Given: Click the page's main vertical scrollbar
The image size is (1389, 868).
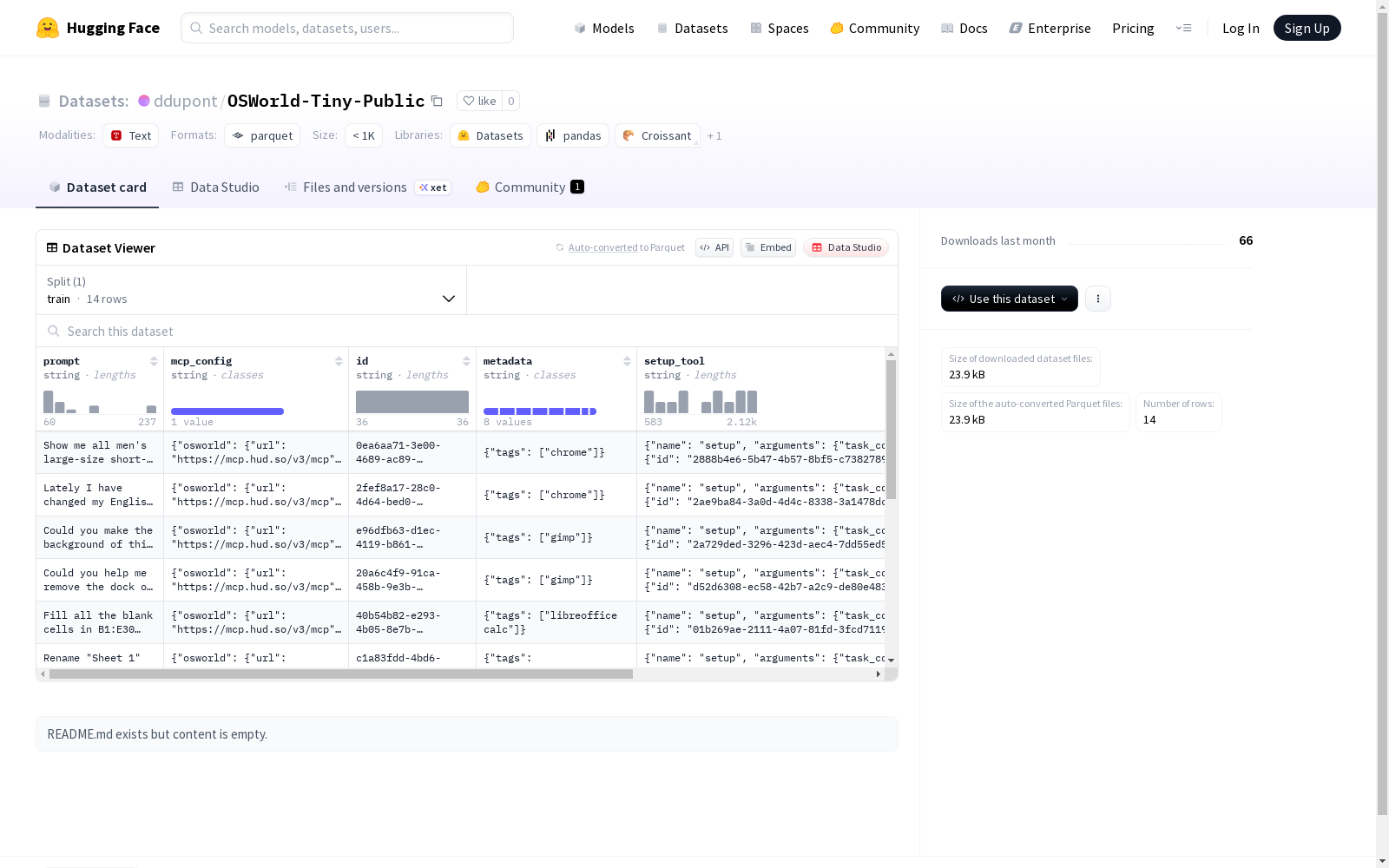Looking at the screenshot, I should pos(1382,414).
